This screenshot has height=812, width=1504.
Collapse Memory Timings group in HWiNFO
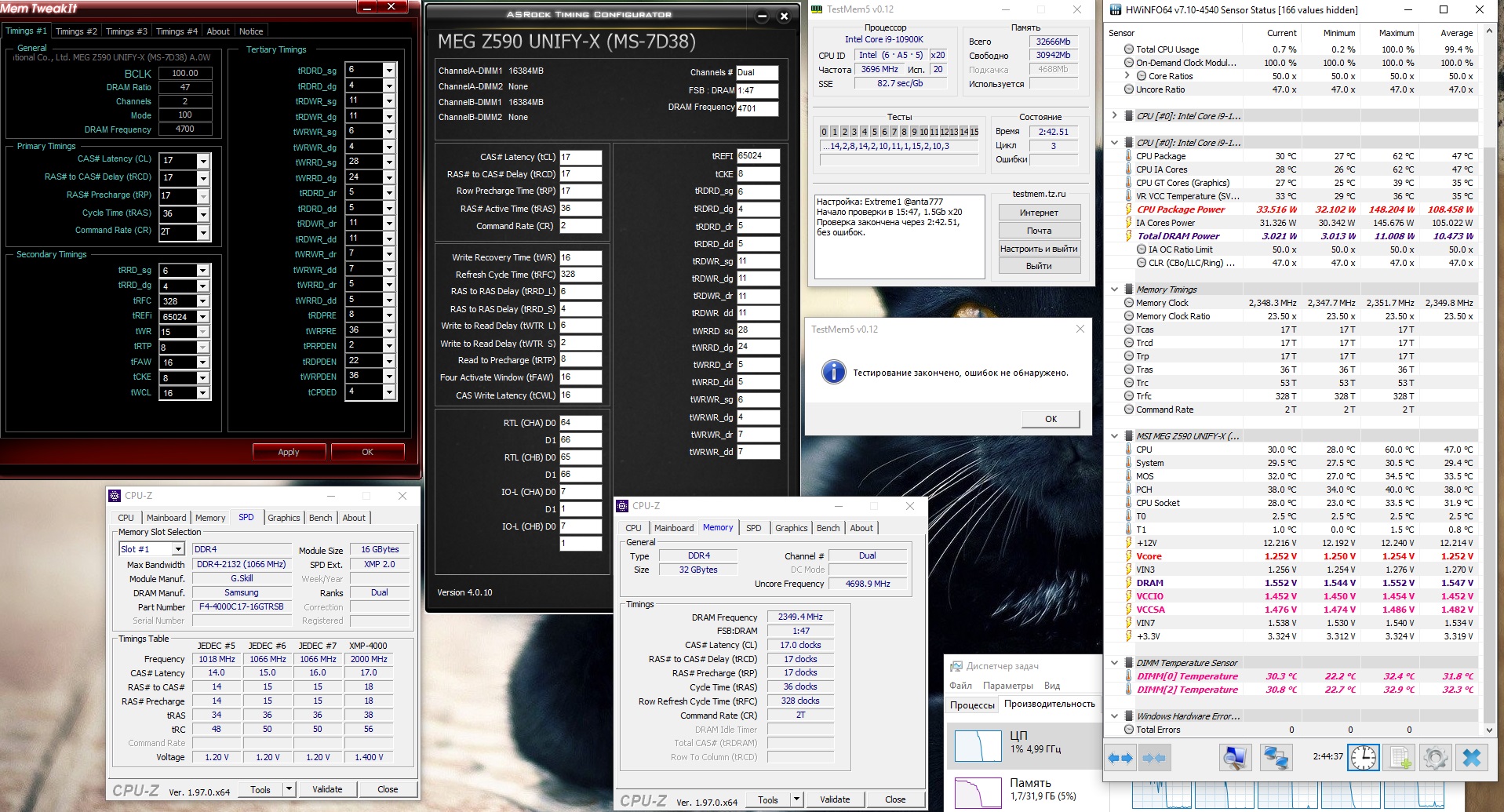pos(1114,289)
